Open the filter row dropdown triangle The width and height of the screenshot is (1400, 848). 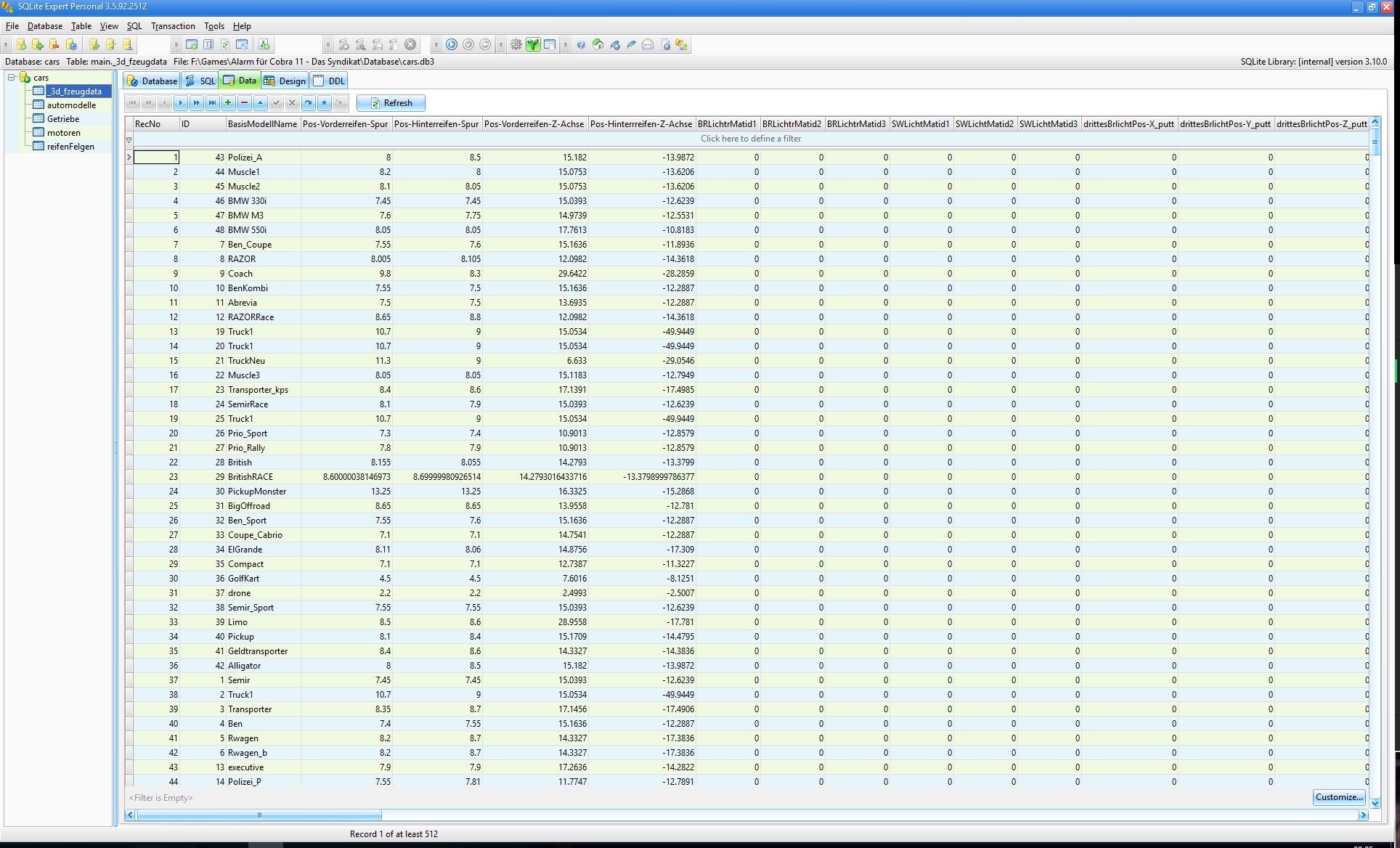pyautogui.click(x=129, y=139)
